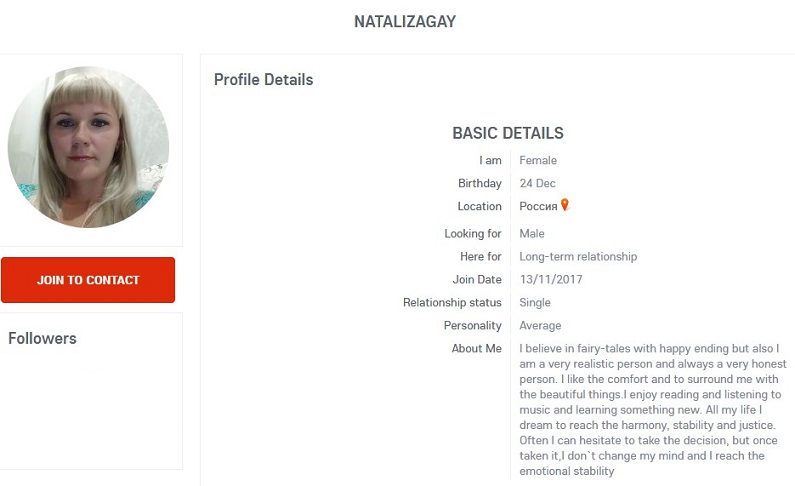This screenshot has height=486, width=795.
Task: Click the orange location pin icon
Action: (564, 205)
